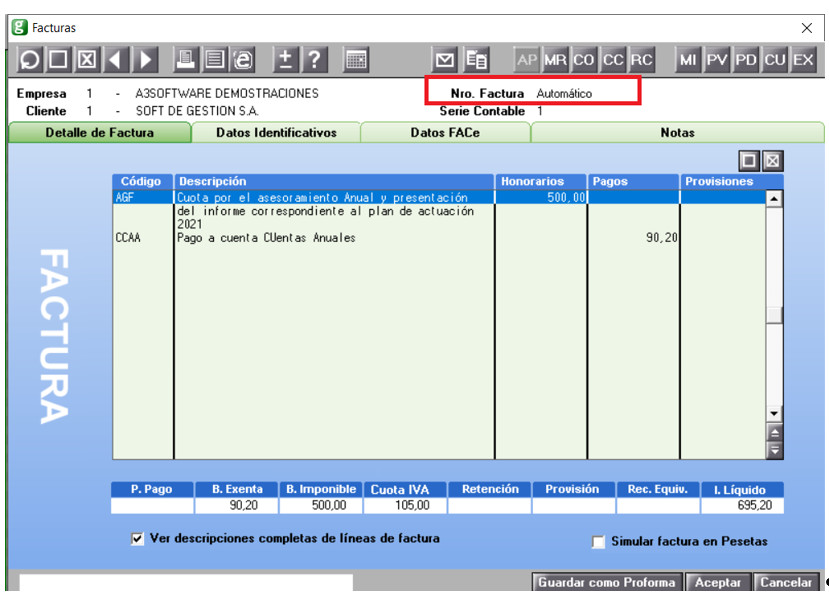
Task: Click the move-line-down button below the scrollbar
Action: point(774,450)
